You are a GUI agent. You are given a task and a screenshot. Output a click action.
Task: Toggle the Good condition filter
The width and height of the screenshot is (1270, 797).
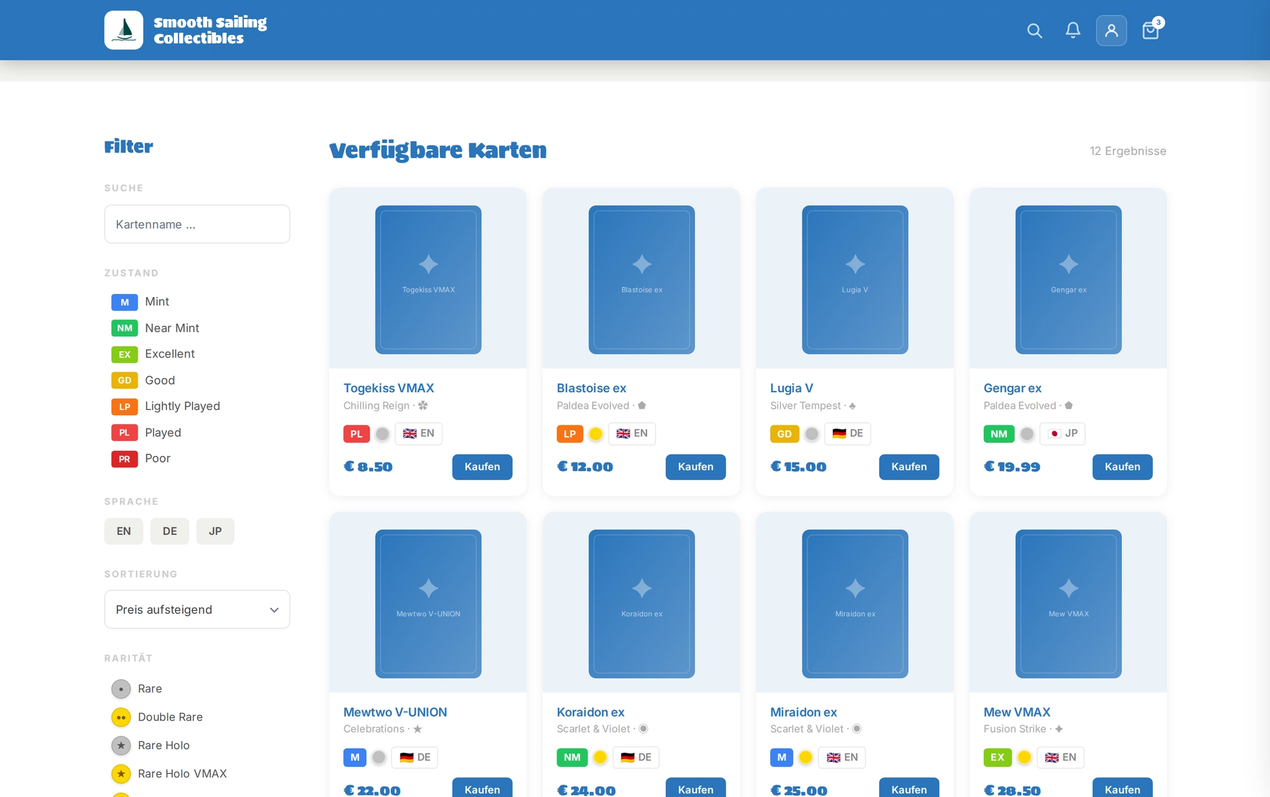coord(143,380)
